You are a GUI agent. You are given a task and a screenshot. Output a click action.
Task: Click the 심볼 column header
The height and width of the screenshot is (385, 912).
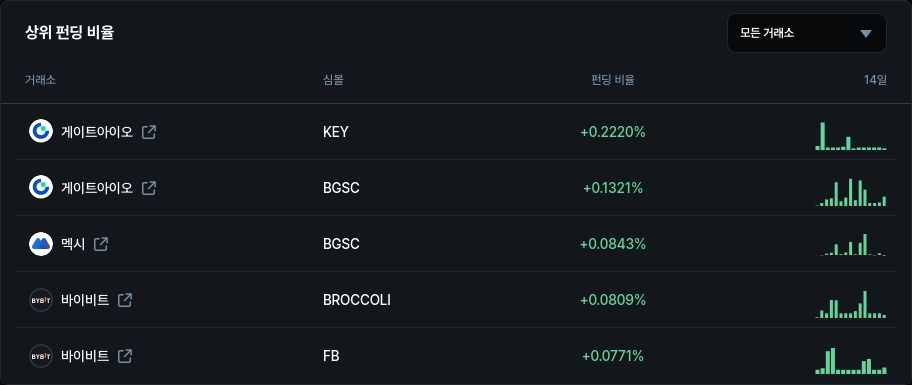pos(333,80)
